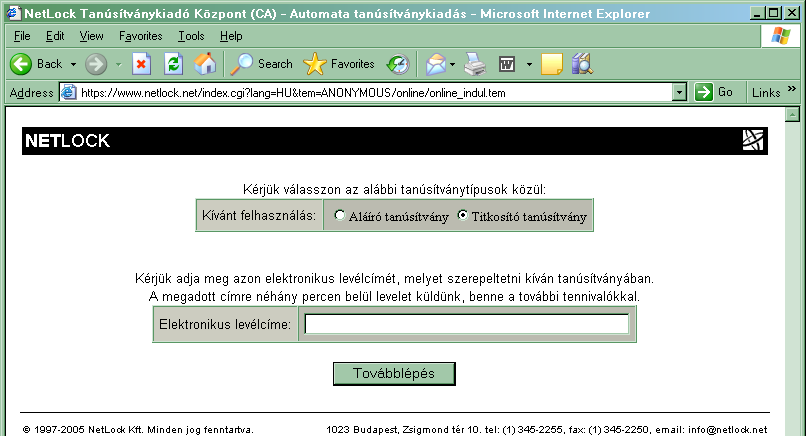Click the address bar URL text

(293, 93)
